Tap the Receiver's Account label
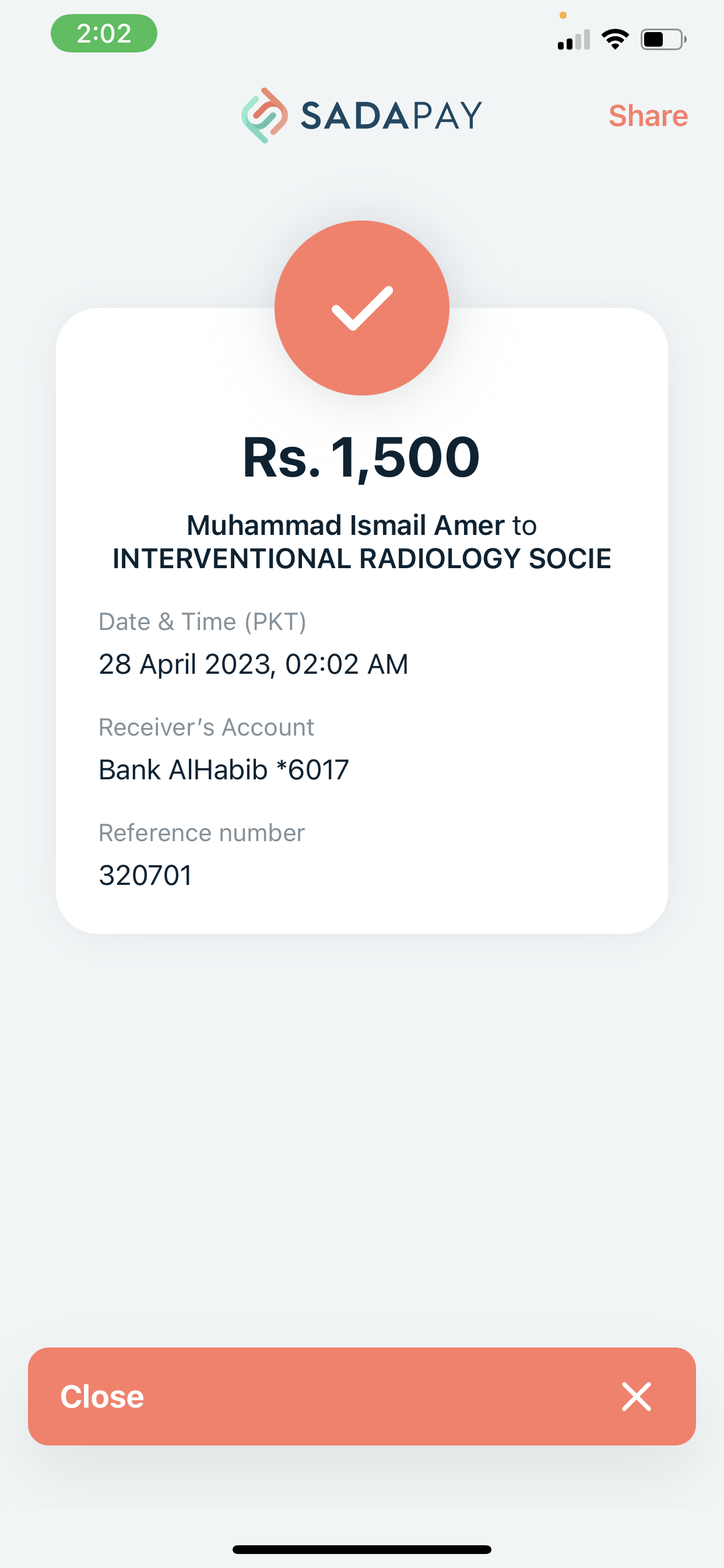The height and width of the screenshot is (1568, 724). pos(206,727)
